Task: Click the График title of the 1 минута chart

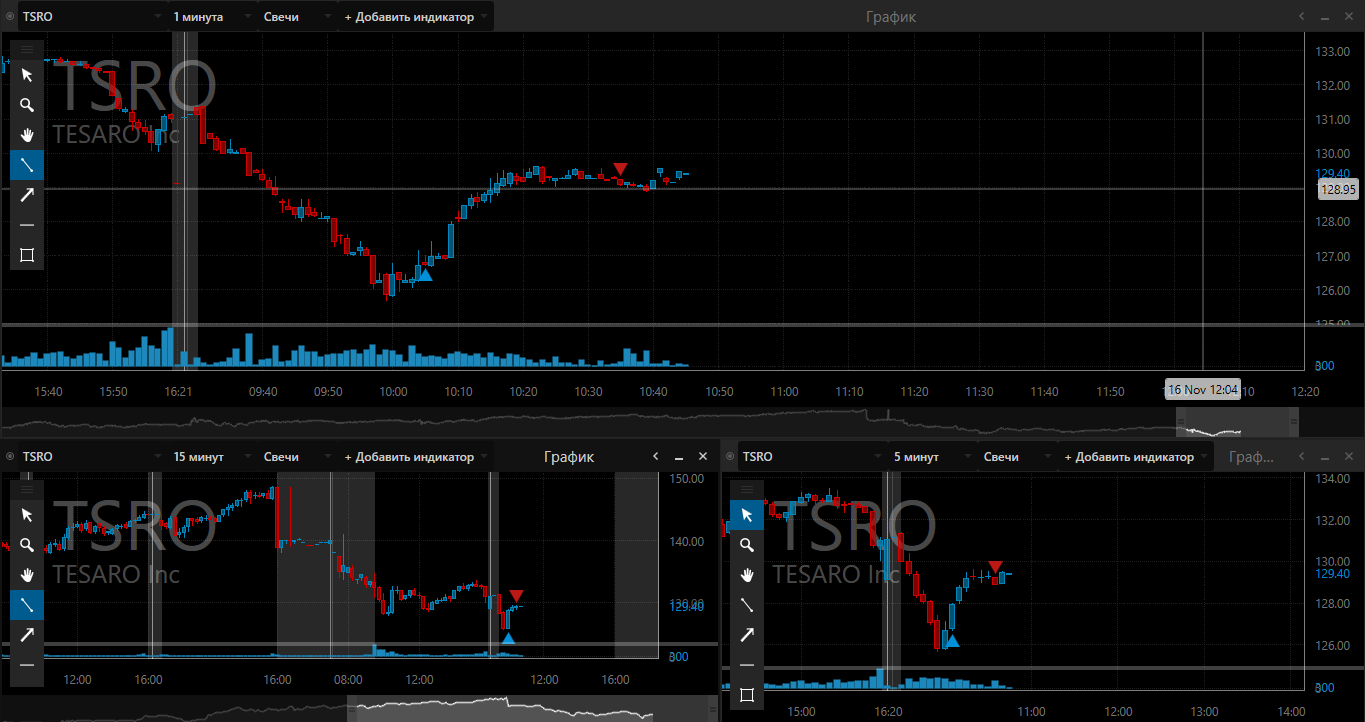Action: 890,16
